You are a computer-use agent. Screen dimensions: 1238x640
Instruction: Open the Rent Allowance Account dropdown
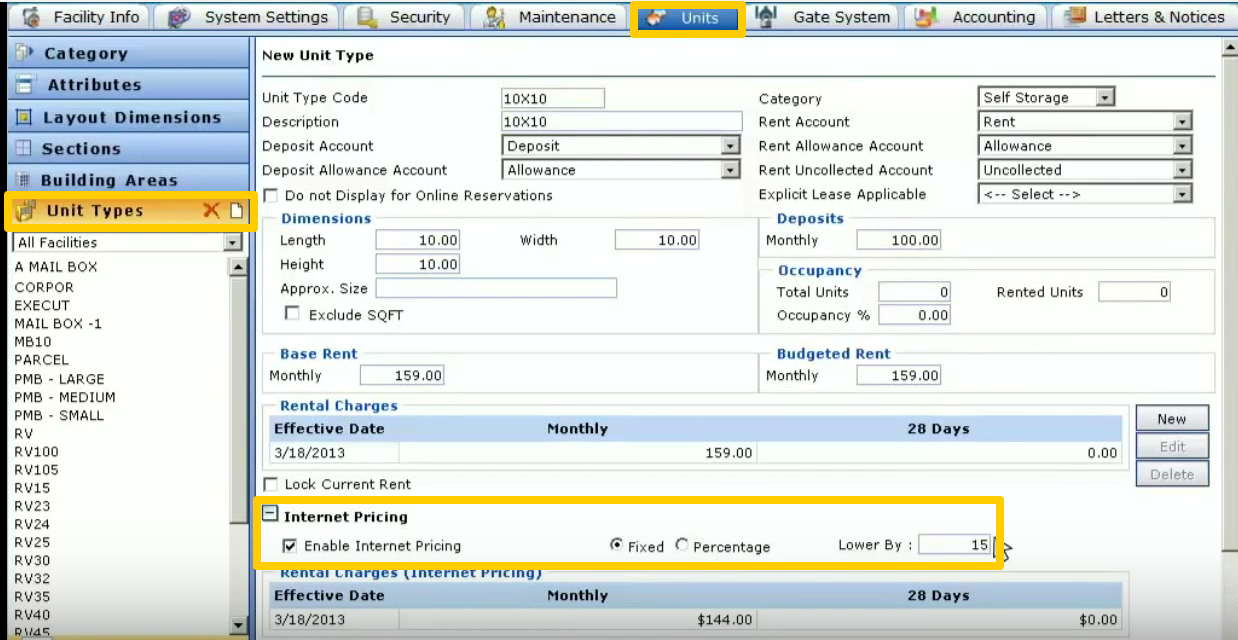(1182, 146)
